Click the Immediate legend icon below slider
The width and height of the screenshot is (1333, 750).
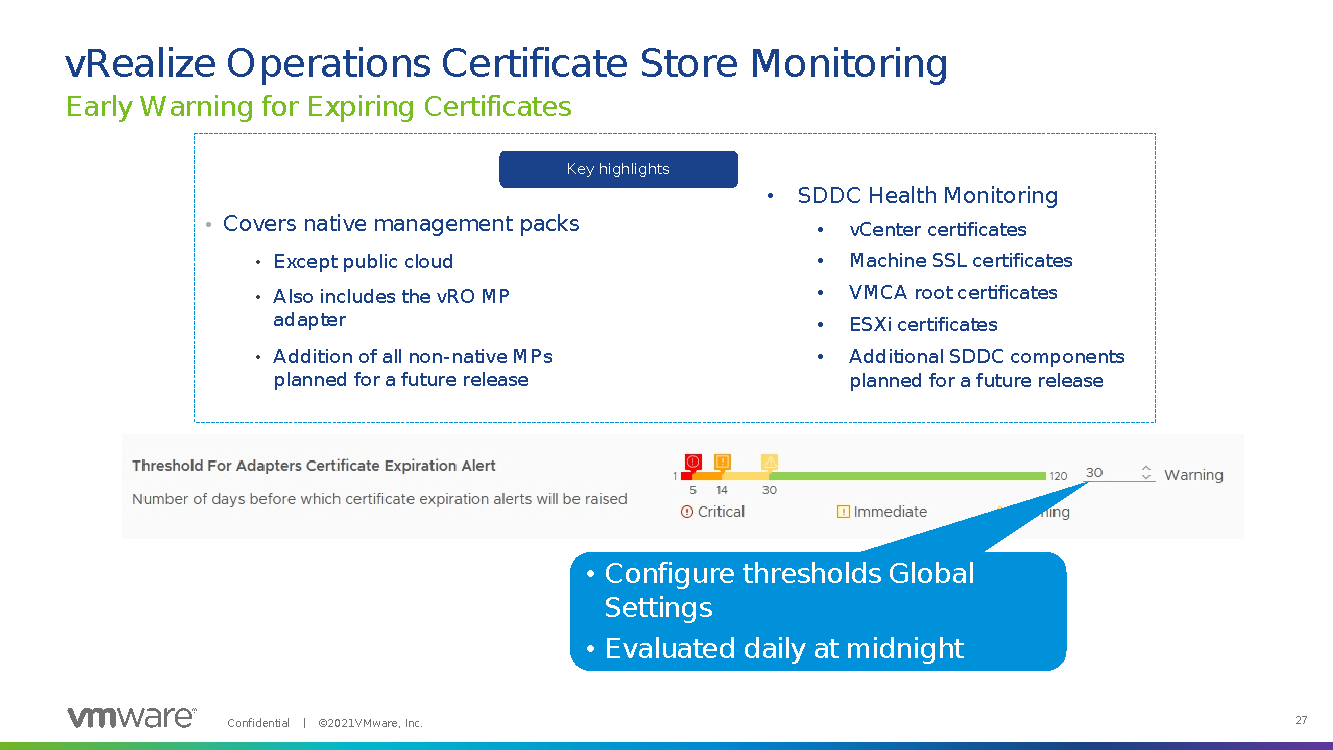pos(843,512)
